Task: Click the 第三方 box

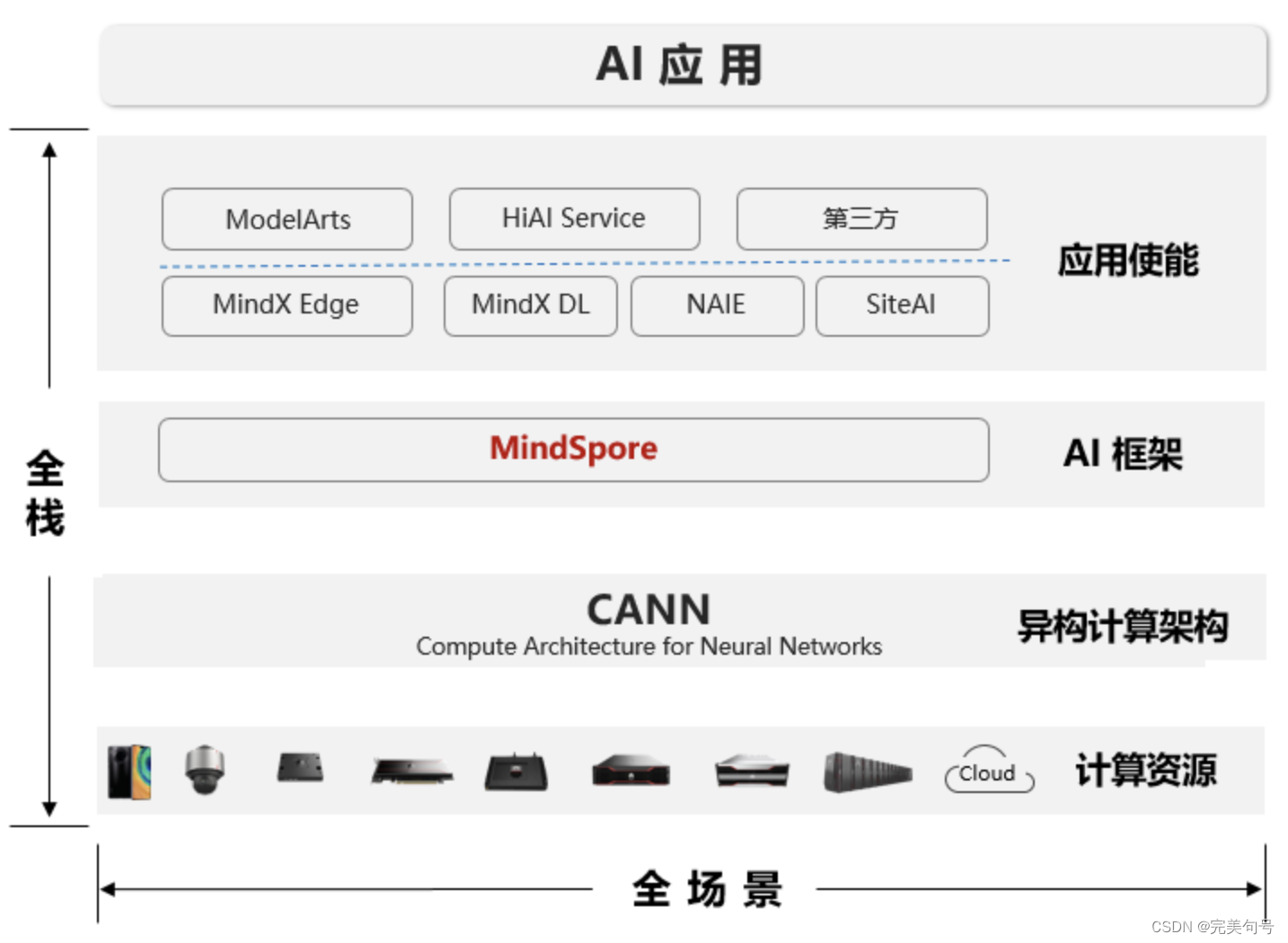Action: (862, 219)
